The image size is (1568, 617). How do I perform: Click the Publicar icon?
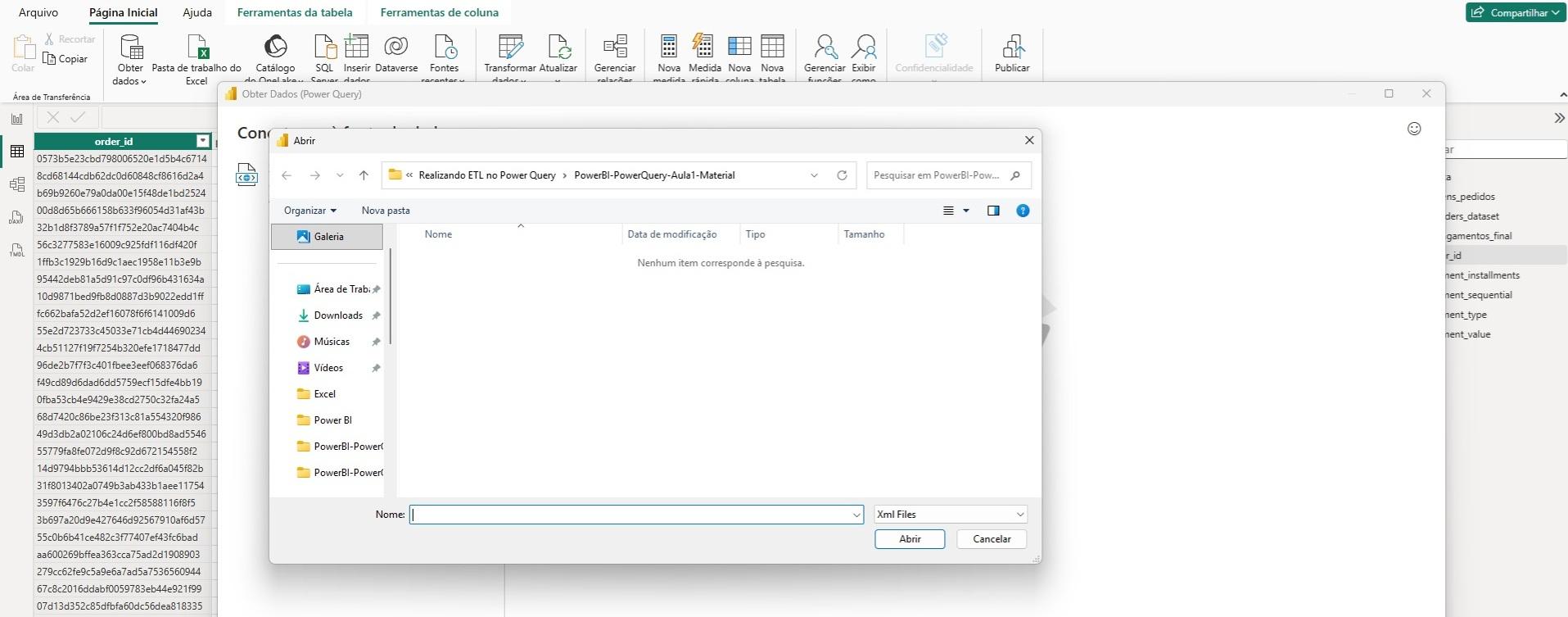click(x=1012, y=47)
